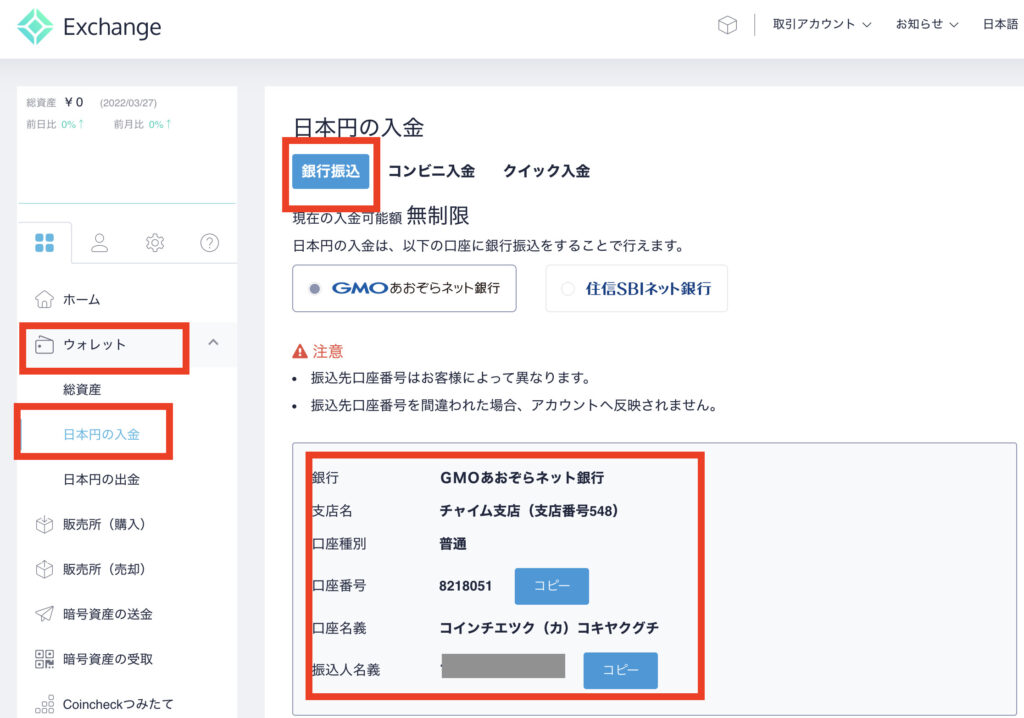Select 住信SBIネット銀行 radio option
Viewport: 1024px width, 718px height.
tap(636, 288)
